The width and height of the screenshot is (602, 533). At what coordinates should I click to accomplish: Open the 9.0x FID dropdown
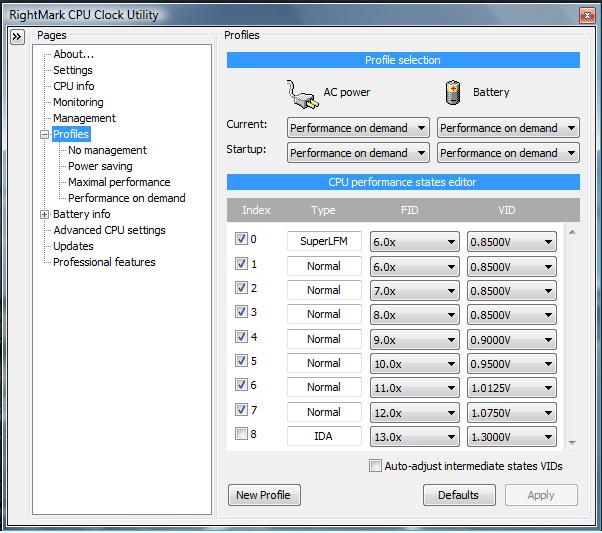point(415,339)
